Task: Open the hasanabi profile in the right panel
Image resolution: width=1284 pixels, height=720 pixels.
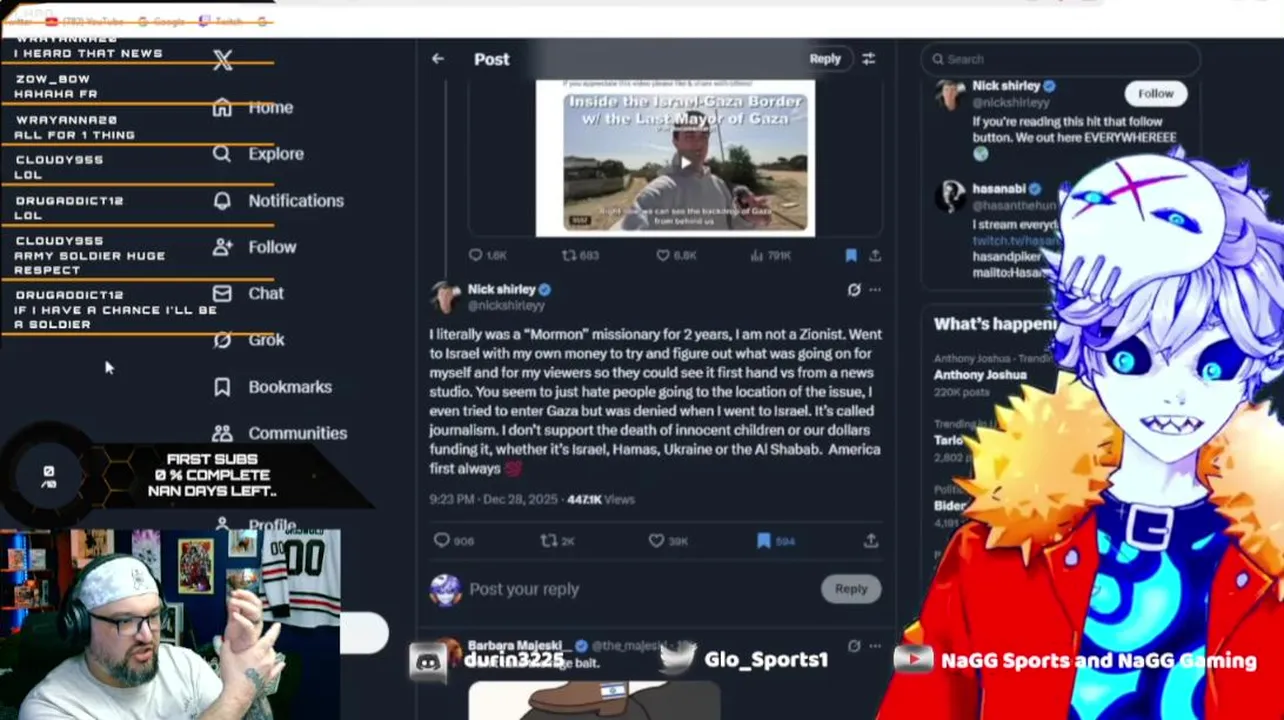Action: tap(999, 189)
